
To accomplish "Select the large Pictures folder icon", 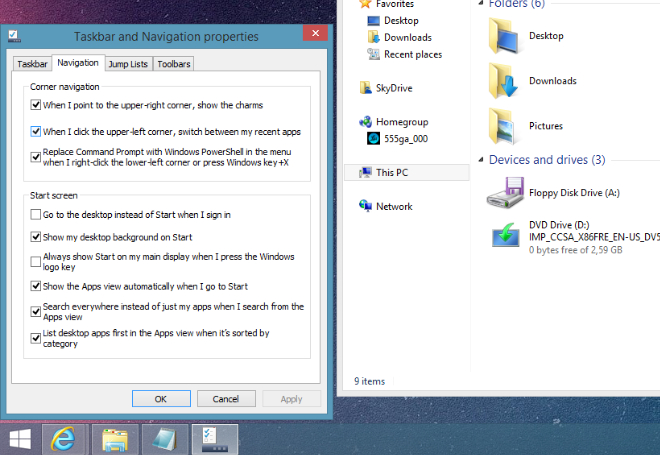I will 504,126.
